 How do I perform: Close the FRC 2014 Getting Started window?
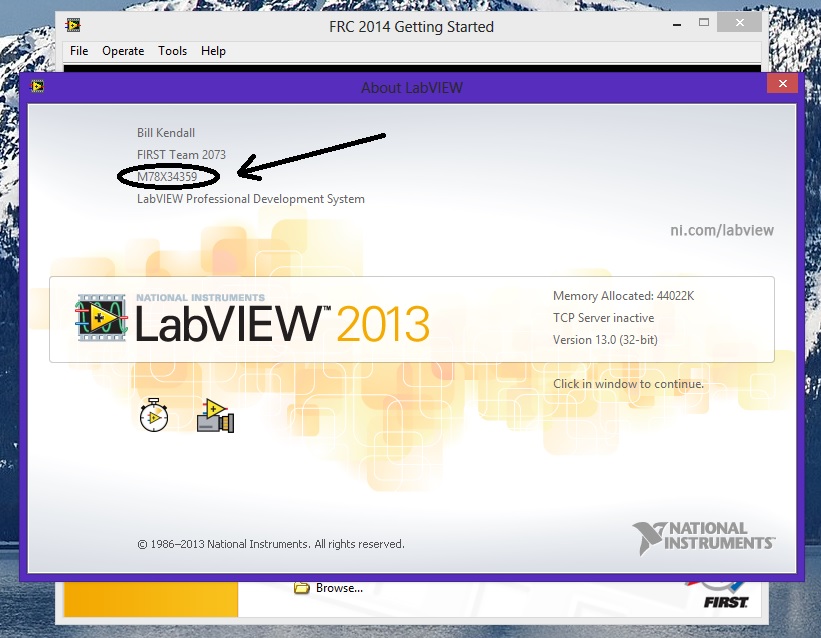[739, 23]
